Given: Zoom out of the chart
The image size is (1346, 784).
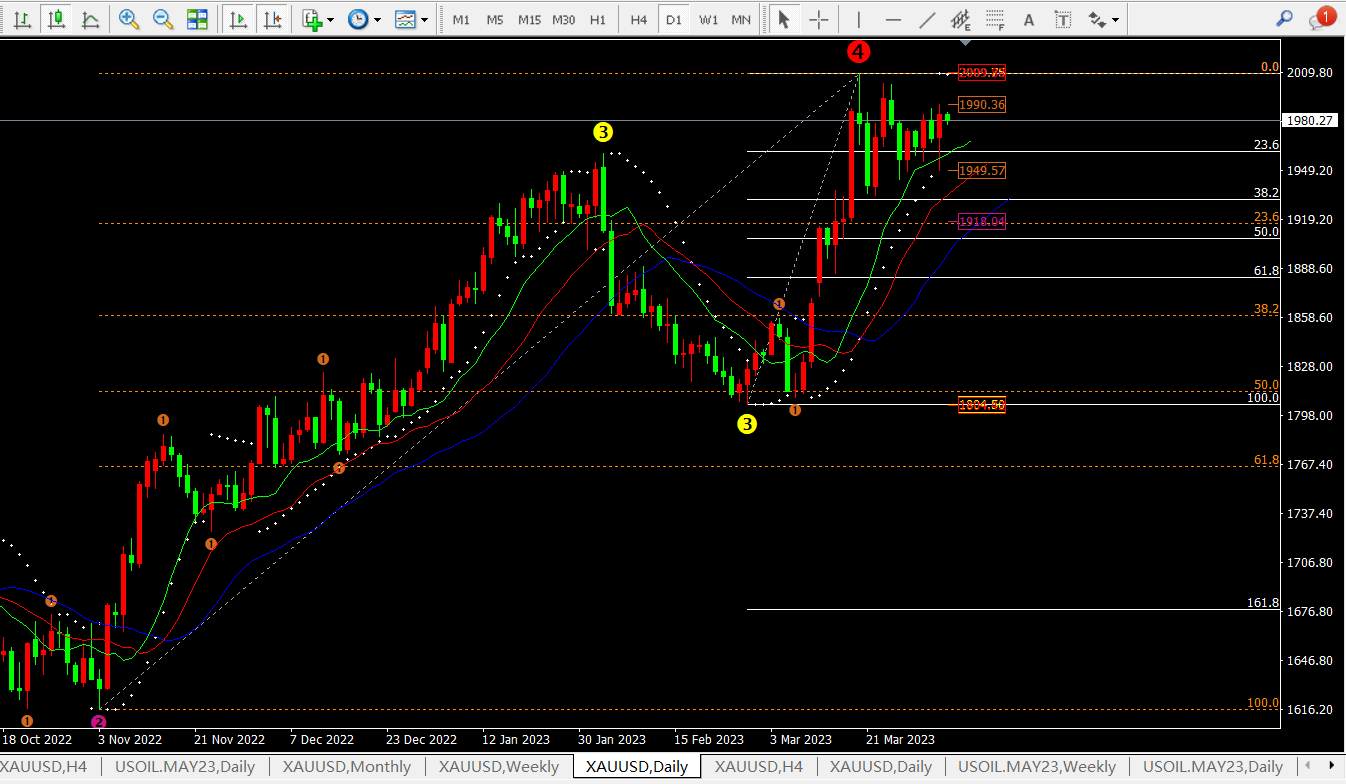Looking at the screenshot, I should click(163, 19).
